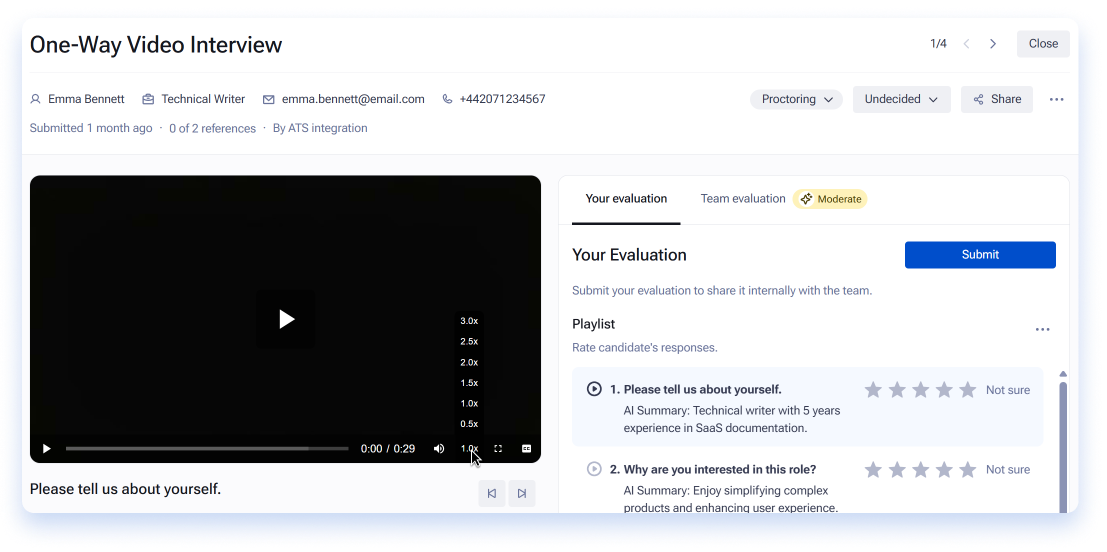Click 'Not sure' label for question 2
1107x552 pixels.
pyautogui.click(x=1007, y=469)
